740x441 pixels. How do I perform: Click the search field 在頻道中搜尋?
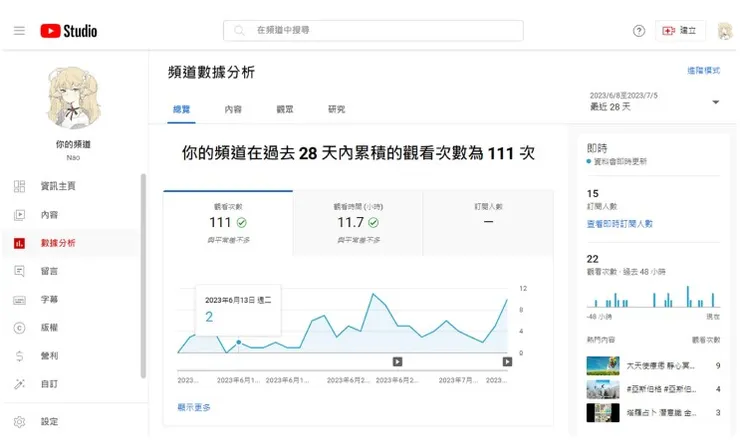coord(373,30)
